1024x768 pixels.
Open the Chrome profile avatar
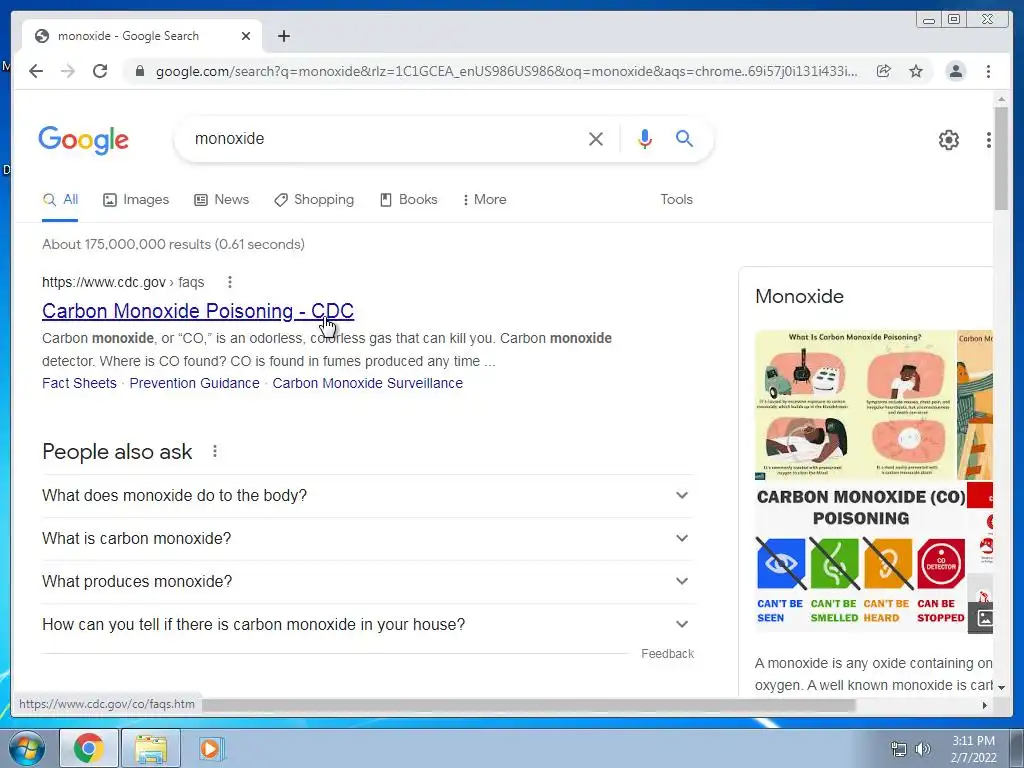coord(955,71)
